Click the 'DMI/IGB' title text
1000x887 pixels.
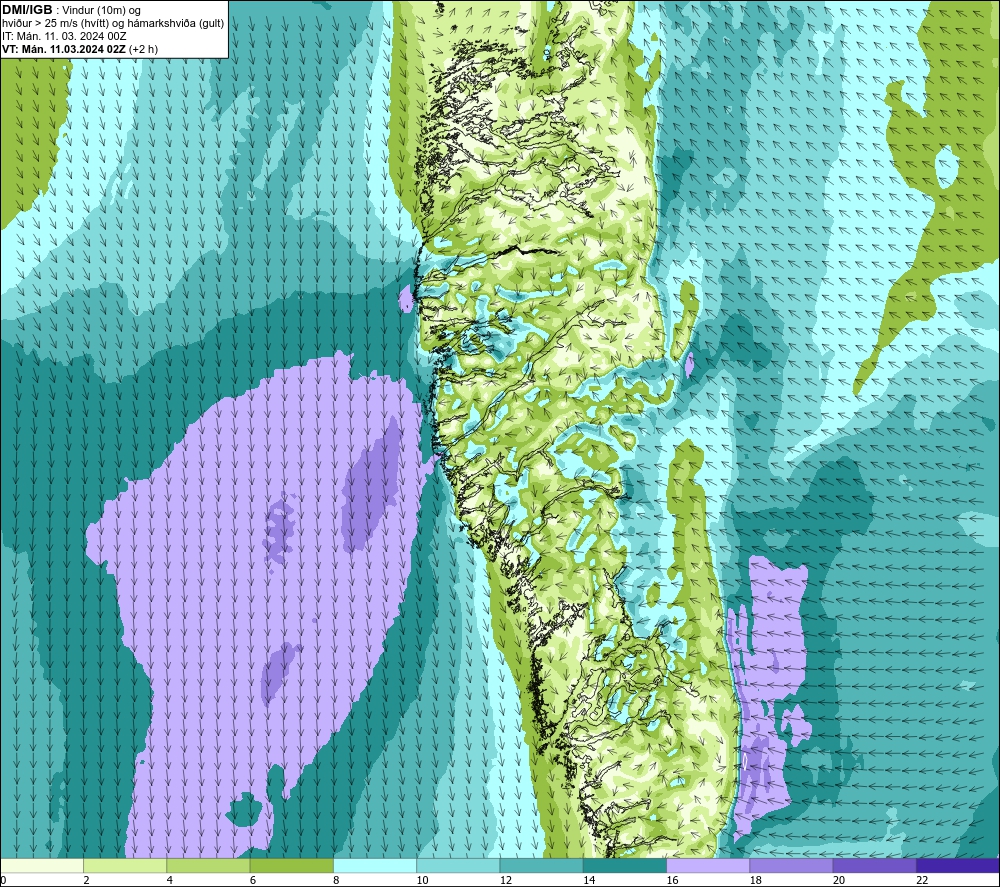point(27,10)
